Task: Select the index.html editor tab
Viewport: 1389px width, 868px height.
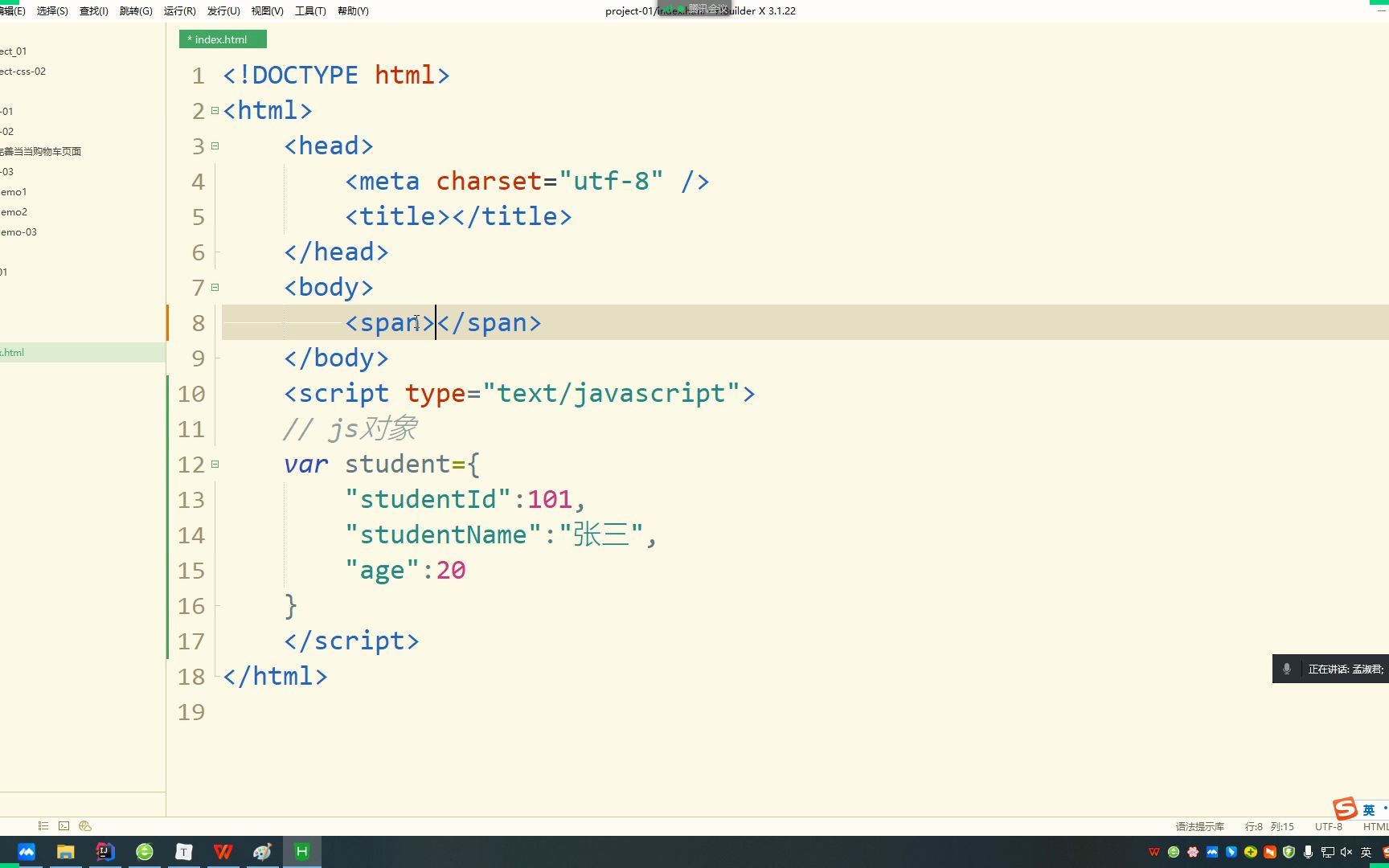Action: click(223, 39)
